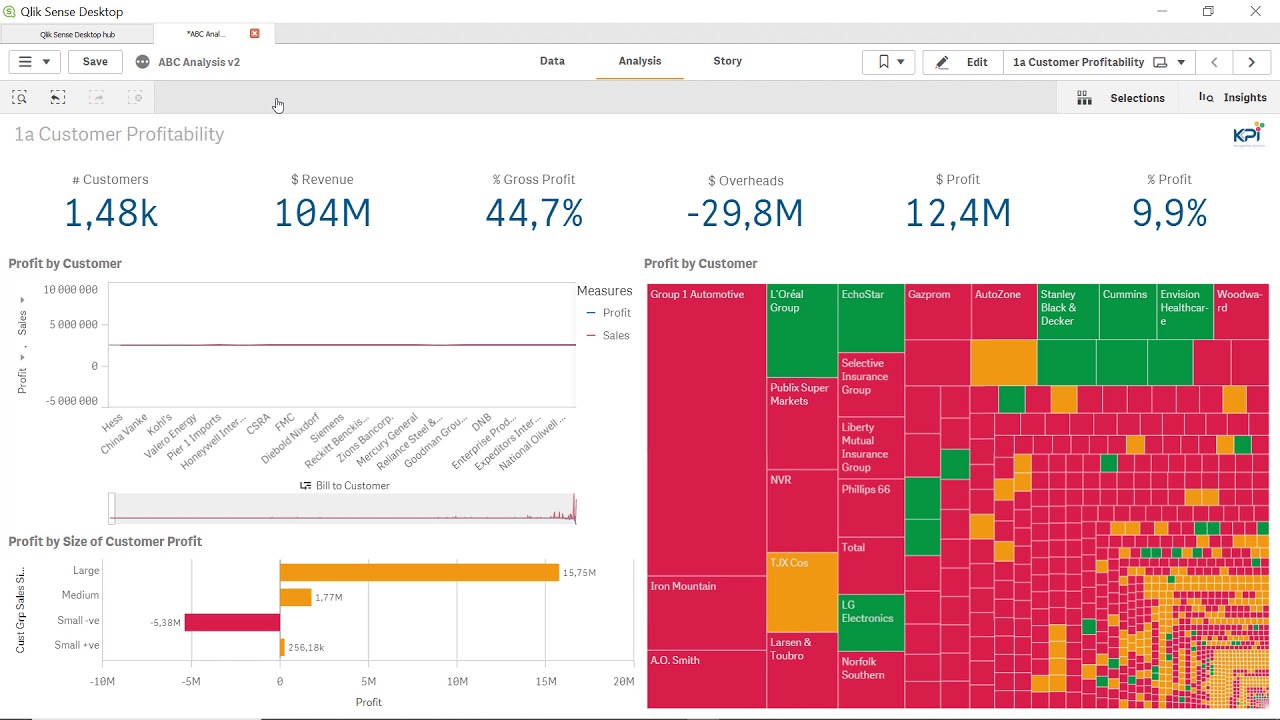
Task: Click the % Gross Profit 44,7% KPI
Action: click(534, 202)
